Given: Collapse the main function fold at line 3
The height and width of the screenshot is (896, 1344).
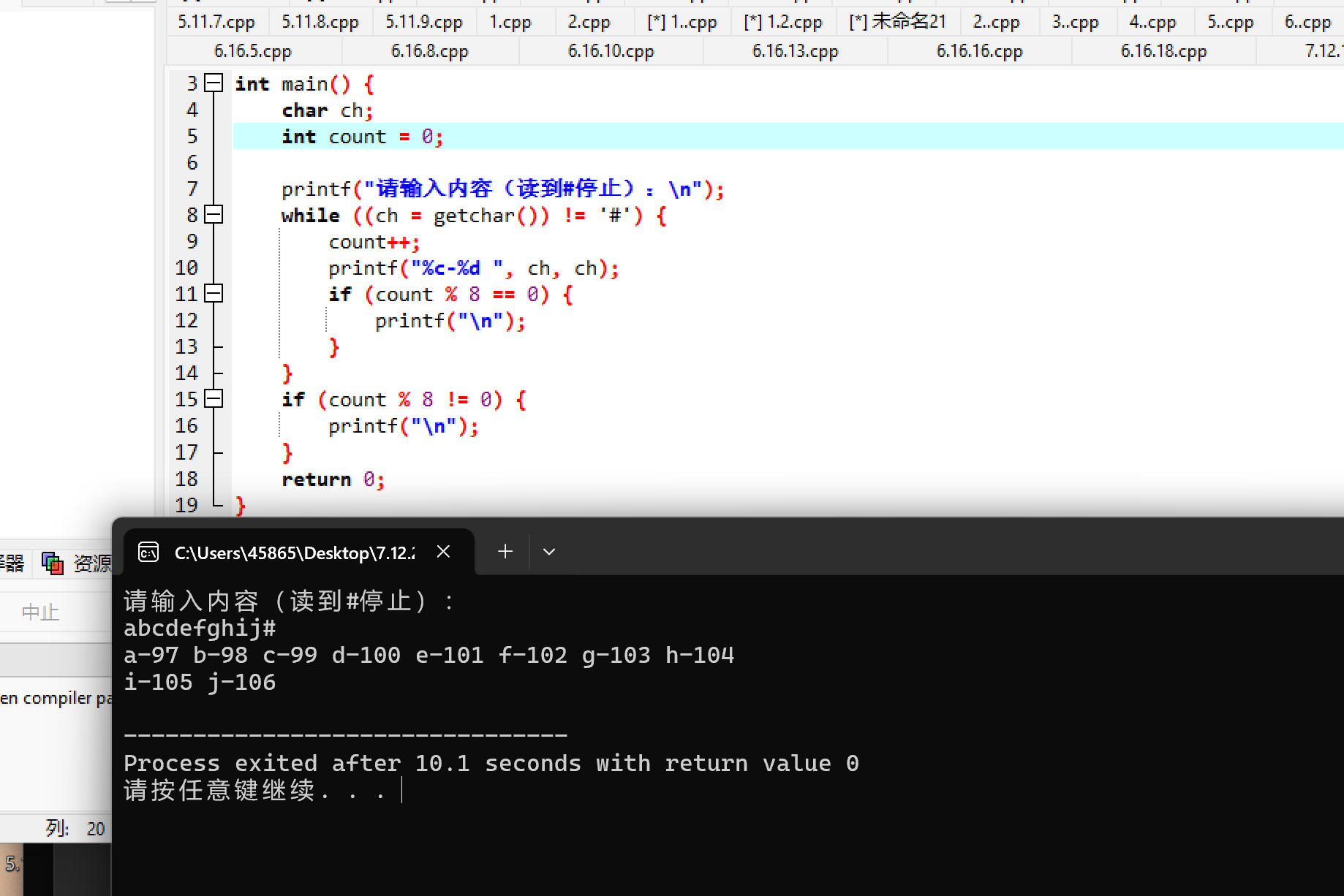Looking at the screenshot, I should [214, 83].
